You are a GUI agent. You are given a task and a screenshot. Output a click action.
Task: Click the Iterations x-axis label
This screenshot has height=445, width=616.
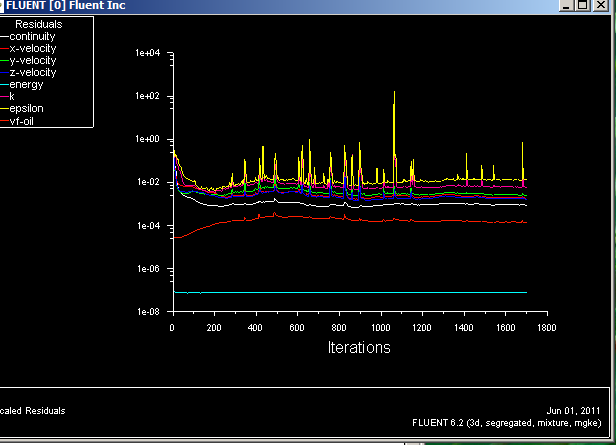click(359, 348)
